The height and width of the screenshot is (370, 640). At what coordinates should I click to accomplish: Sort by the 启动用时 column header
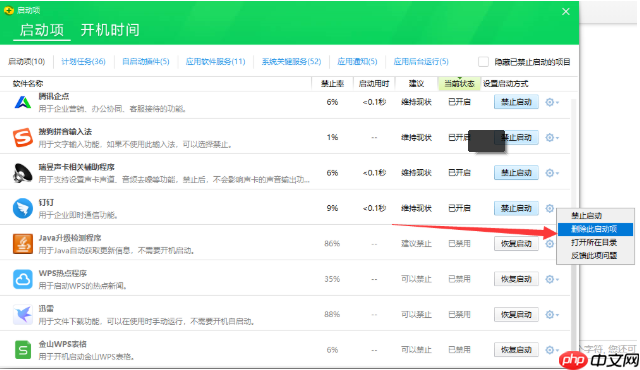click(x=374, y=84)
